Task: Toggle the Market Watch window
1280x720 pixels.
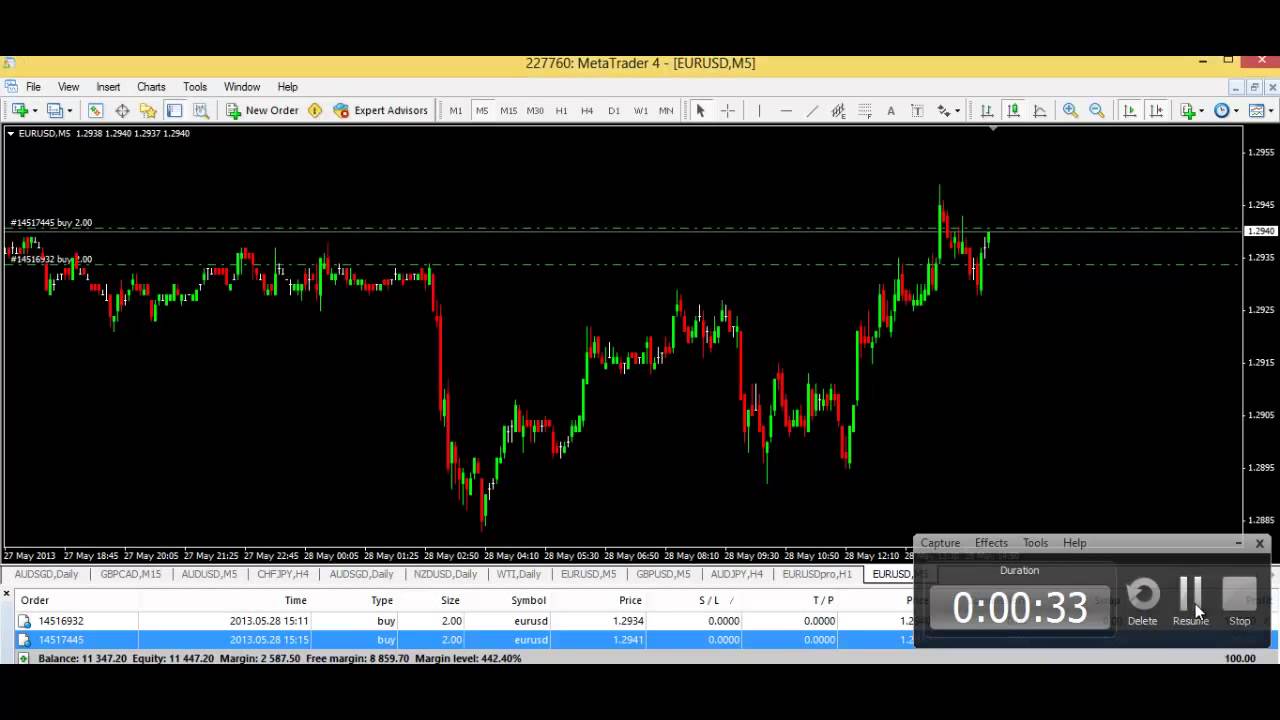Action: [95, 110]
